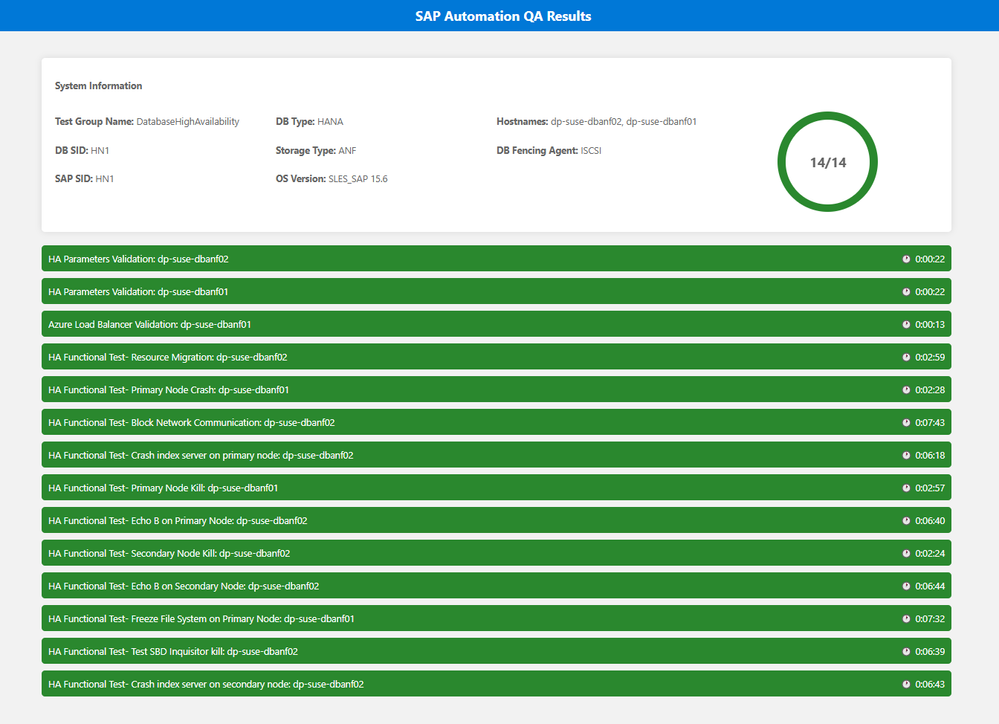Click the 0:02:59 duration value

point(930,357)
